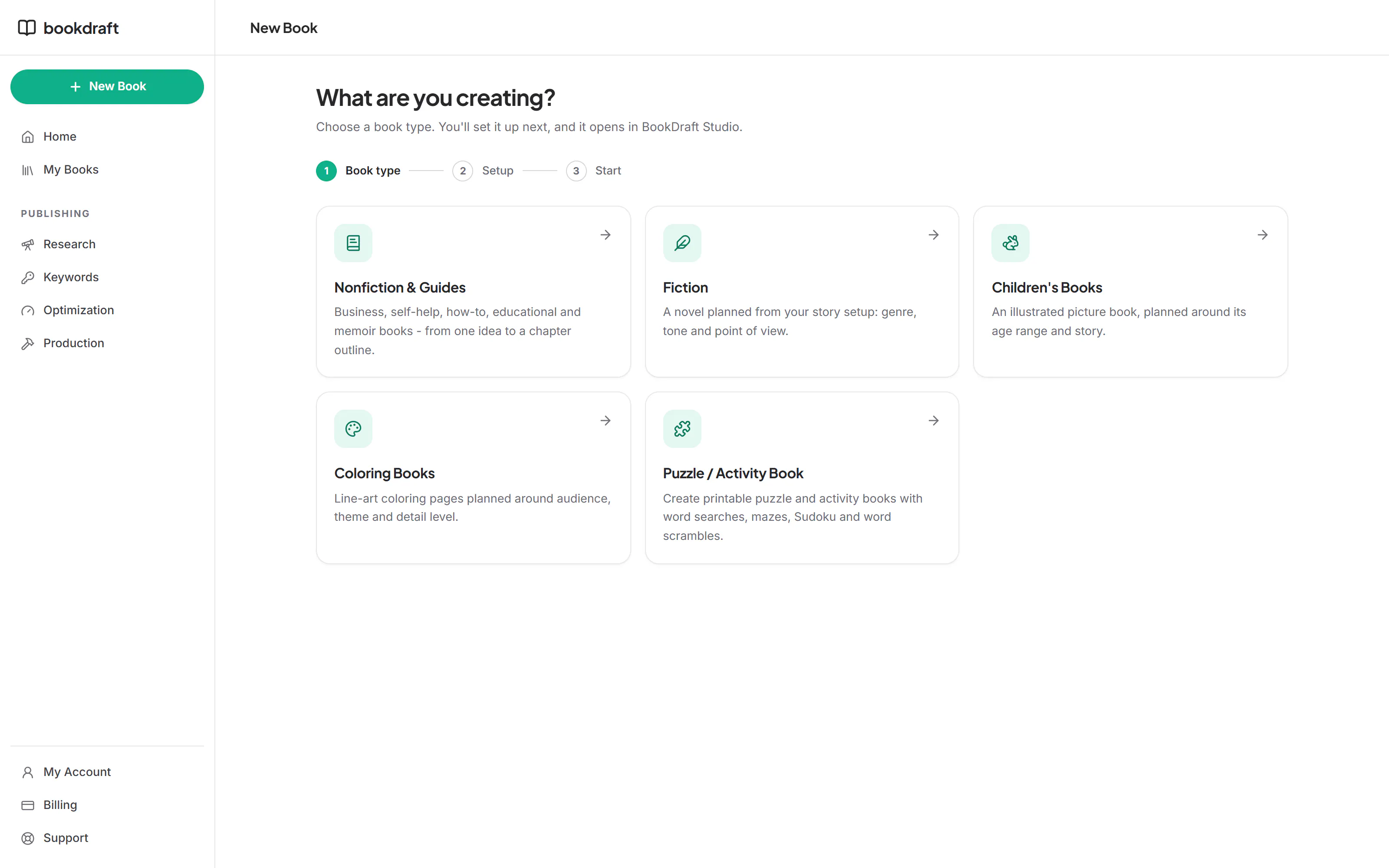Click the Nonfiction & Guides document icon
The image size is (1389, 868).
[354, 243]
